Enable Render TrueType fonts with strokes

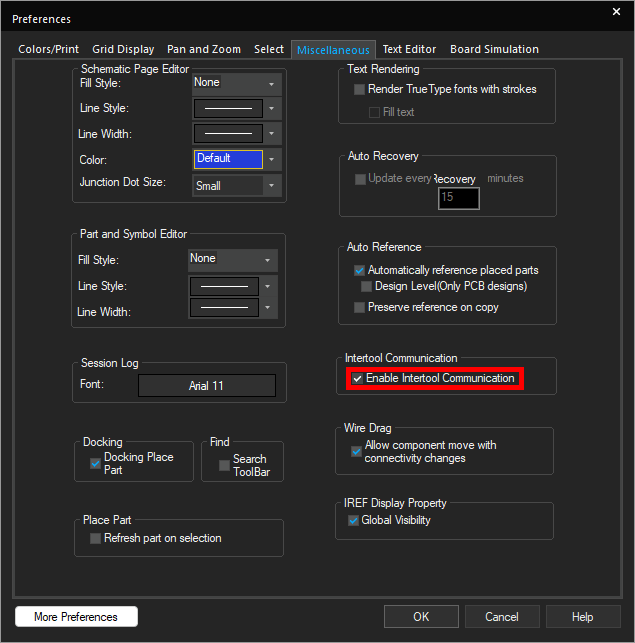tap(360, 90)
